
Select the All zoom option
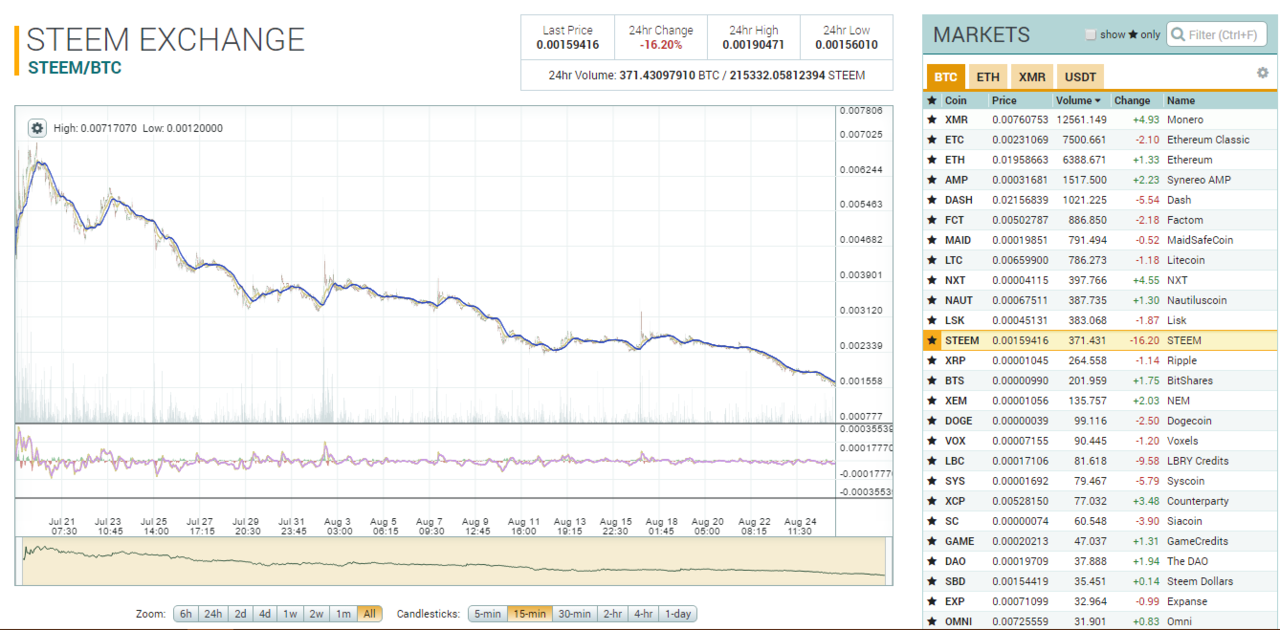click(369, 613)
